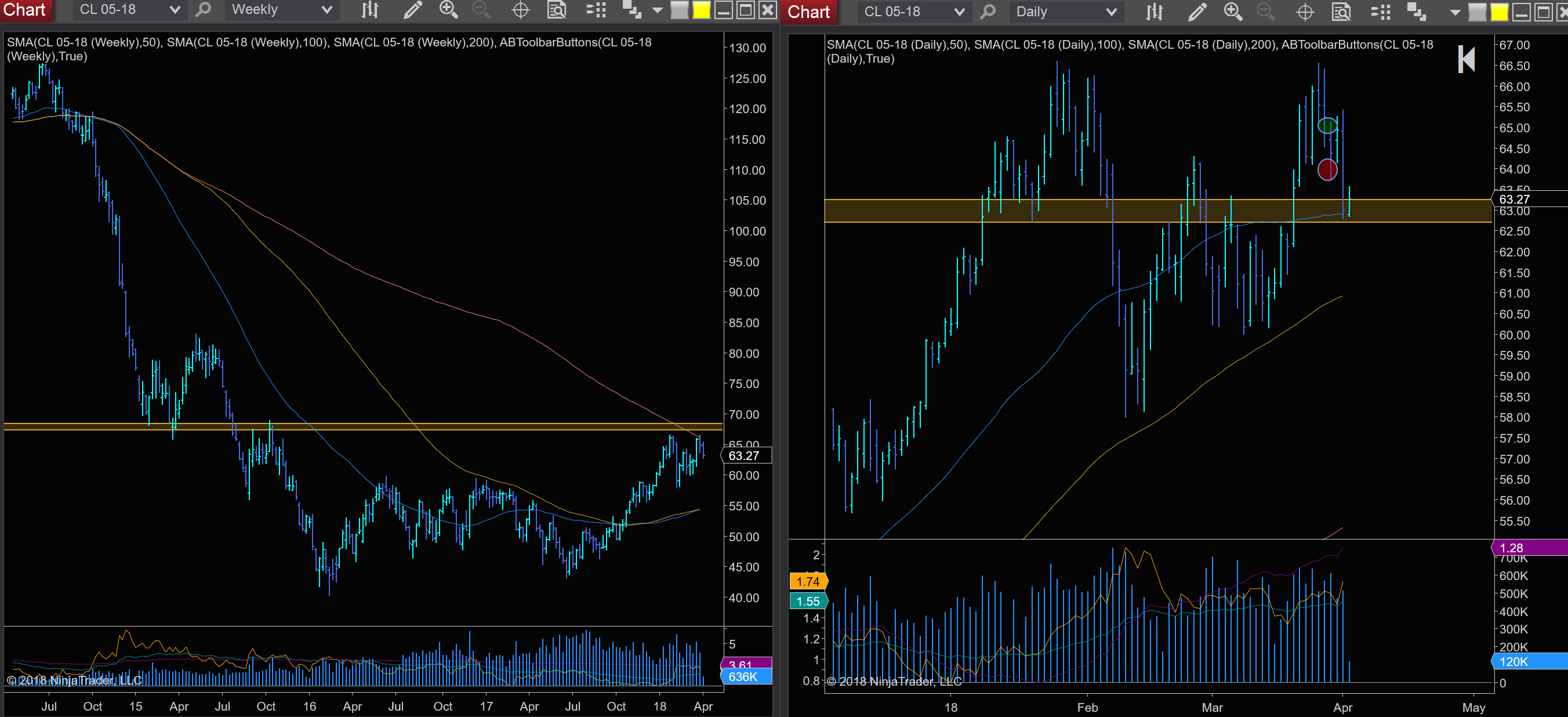This screenshot has width=1568, height=717.
Task: Click the 63.27 price marker on Weekly axis
Action: click(746, 455)
